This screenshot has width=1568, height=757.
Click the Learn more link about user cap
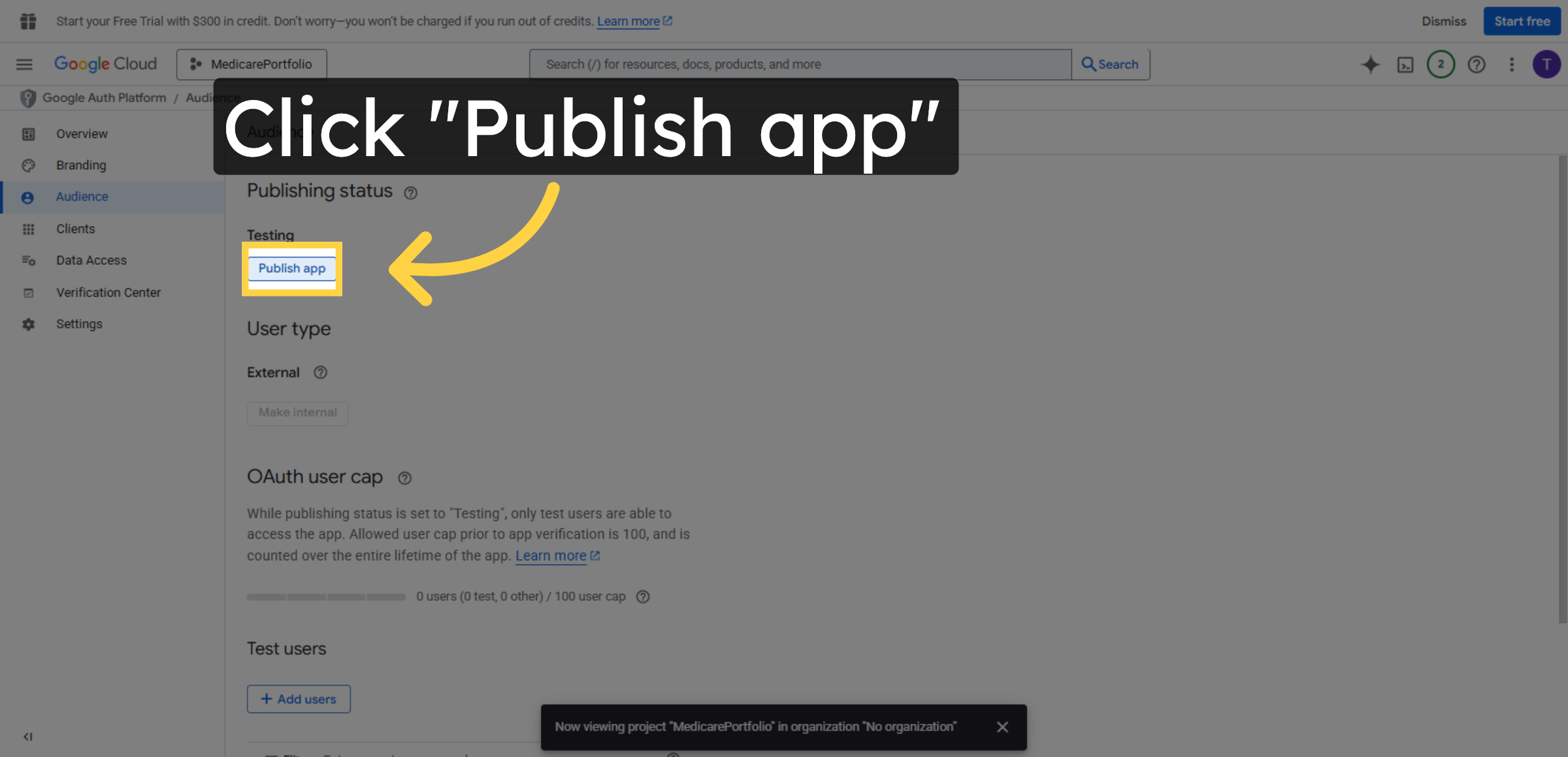552,555
